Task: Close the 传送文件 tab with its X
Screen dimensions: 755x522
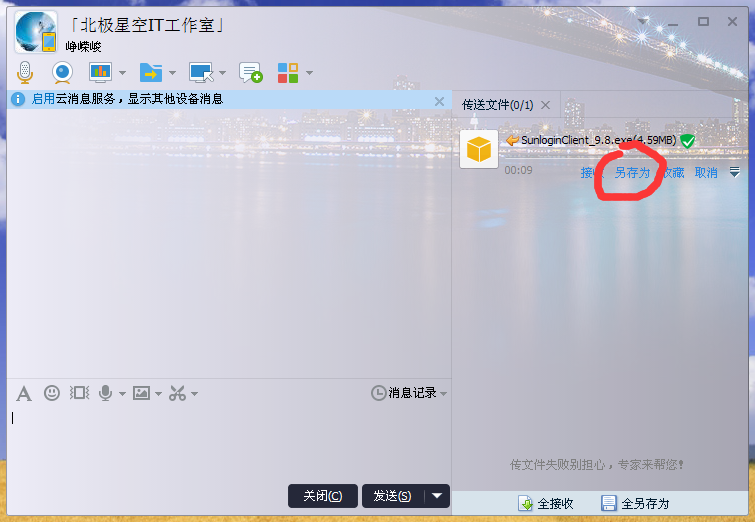Action: (545, 104)
